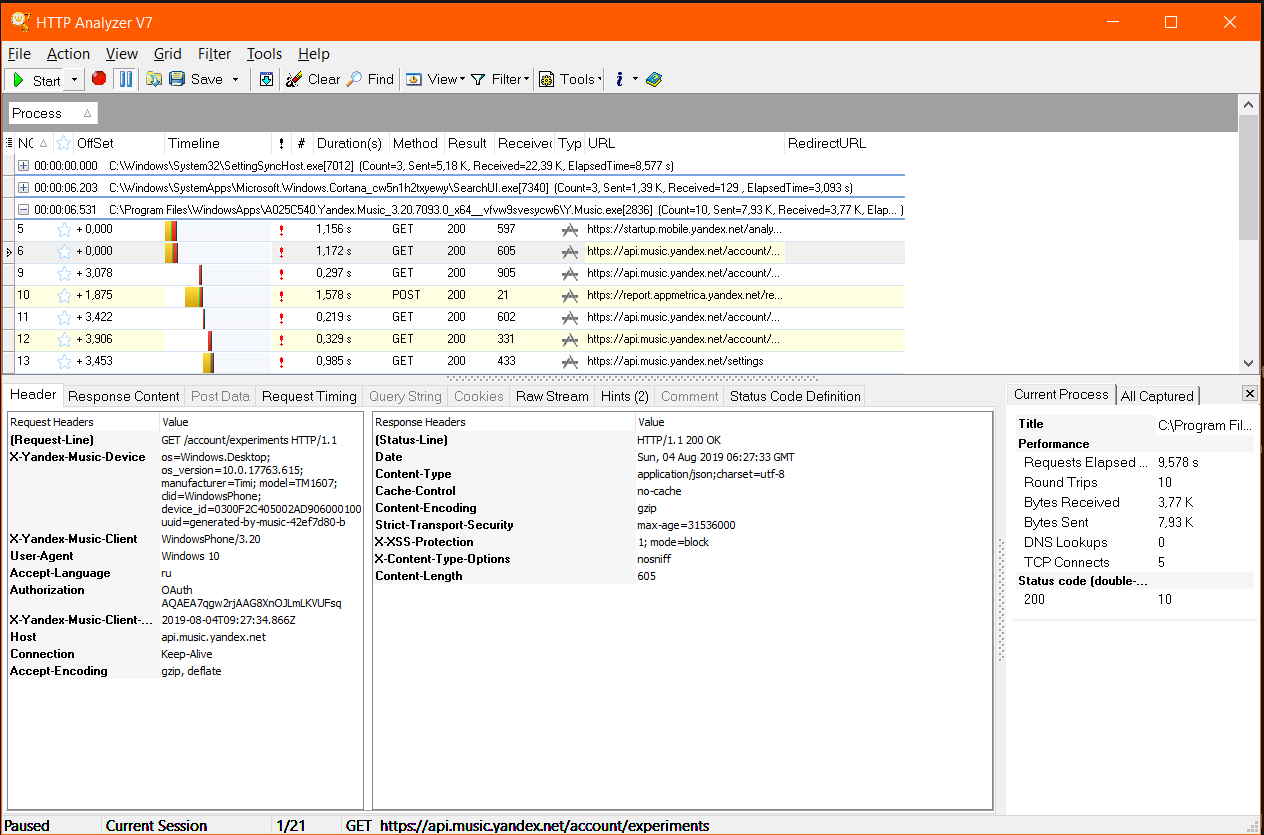
Task: Click the help book icon in toolbar
Action: 654,79
